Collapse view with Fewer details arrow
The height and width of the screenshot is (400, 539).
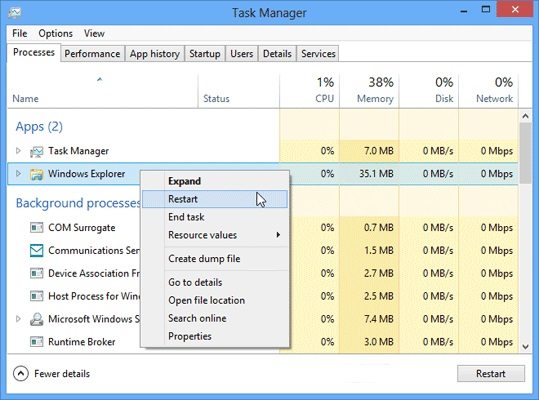pos(21,373)
